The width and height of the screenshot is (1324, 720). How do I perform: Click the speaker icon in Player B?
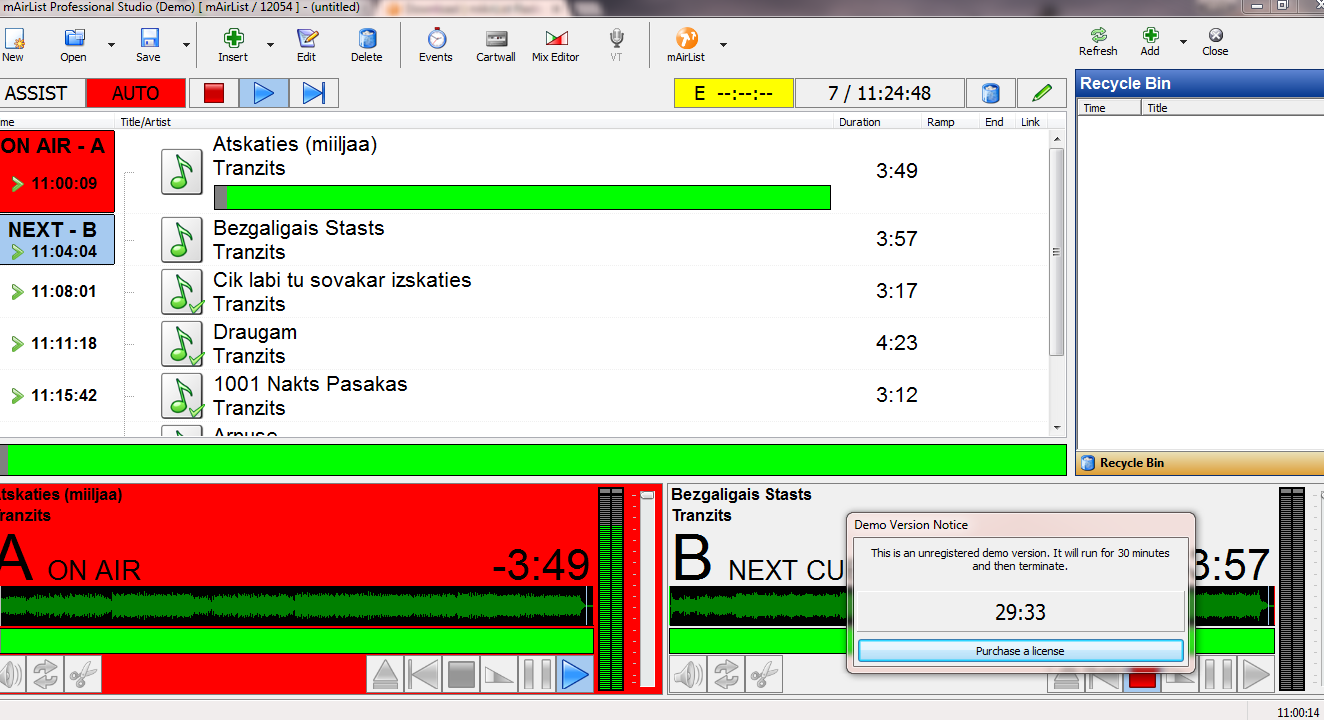[x=688, y=675]
